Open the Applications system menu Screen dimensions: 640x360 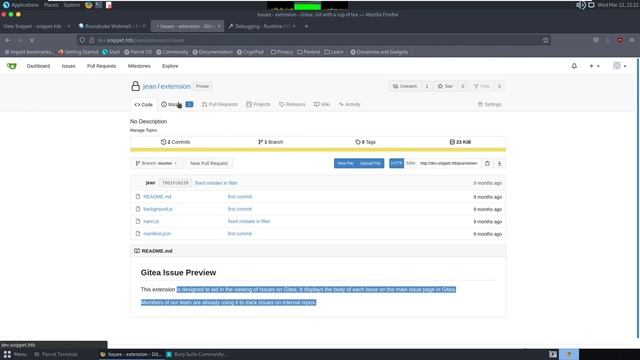coord(21,5)
